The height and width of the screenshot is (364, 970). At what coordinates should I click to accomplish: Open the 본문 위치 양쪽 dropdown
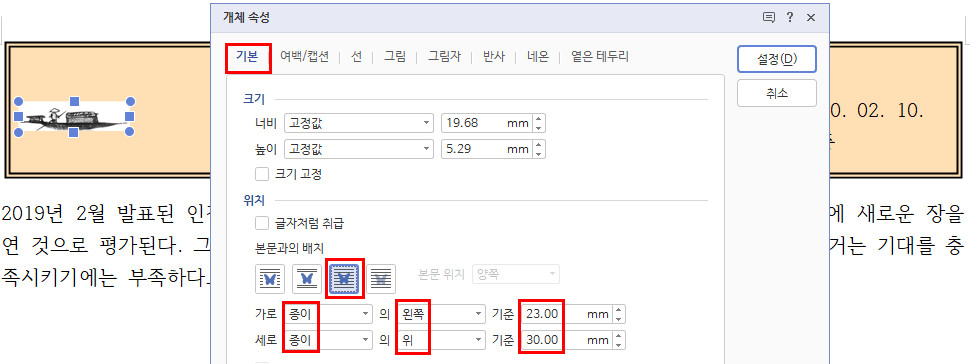516,274
